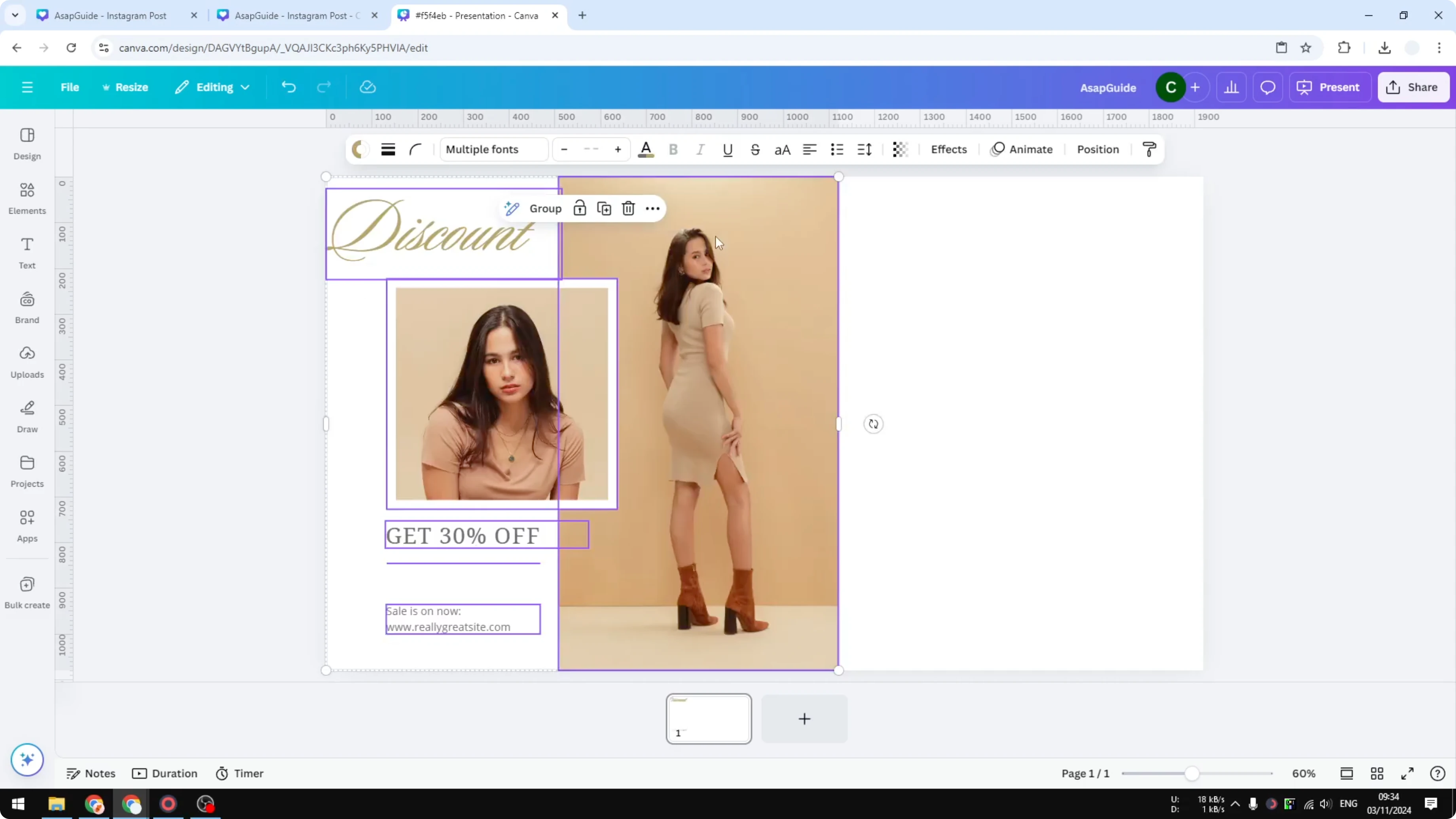This screenshot has width=1456, height=819.
Task: Toggle italic formatting
Action: coord(700,149)
